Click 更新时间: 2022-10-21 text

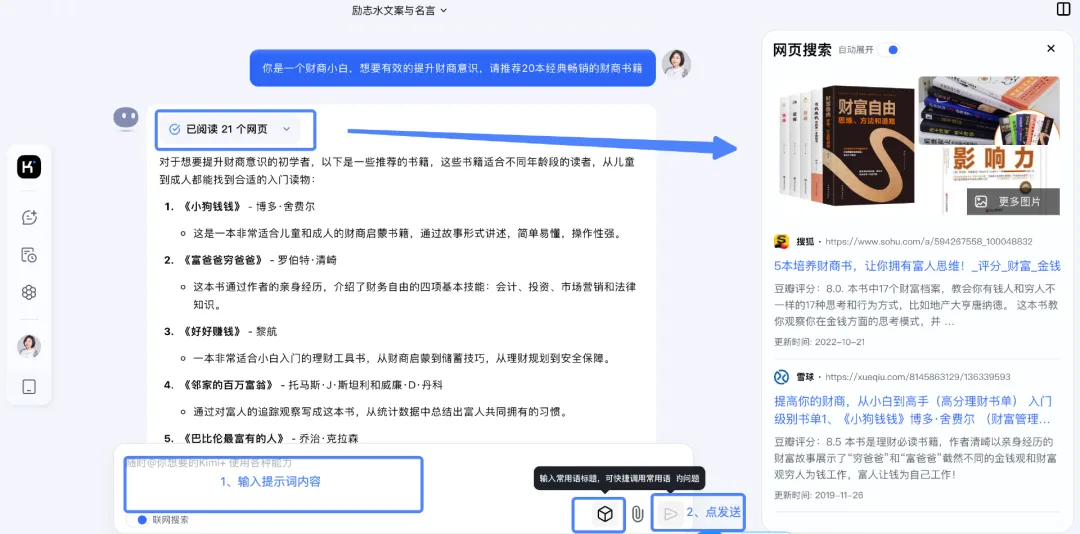[819, 342]
